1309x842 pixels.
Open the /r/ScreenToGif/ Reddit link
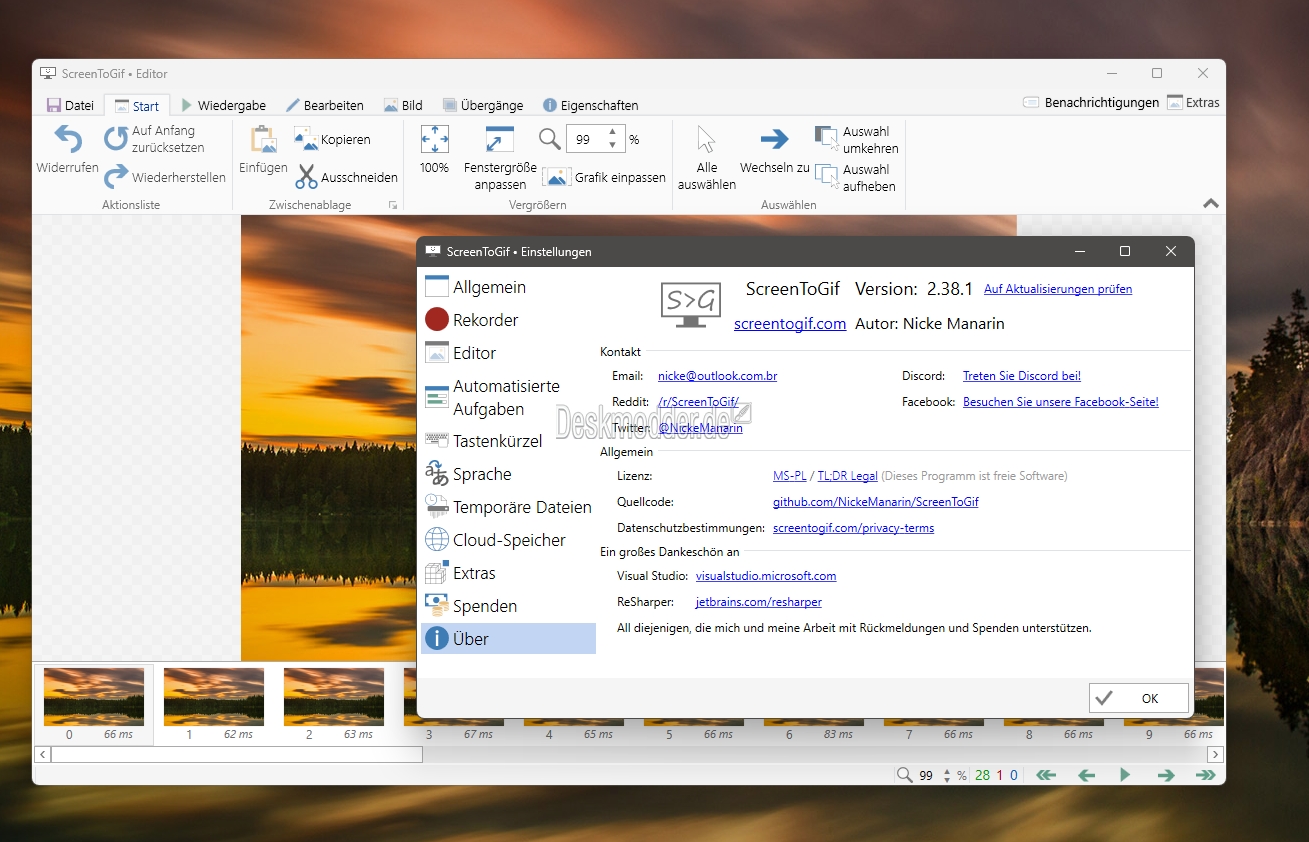point(698,402)
